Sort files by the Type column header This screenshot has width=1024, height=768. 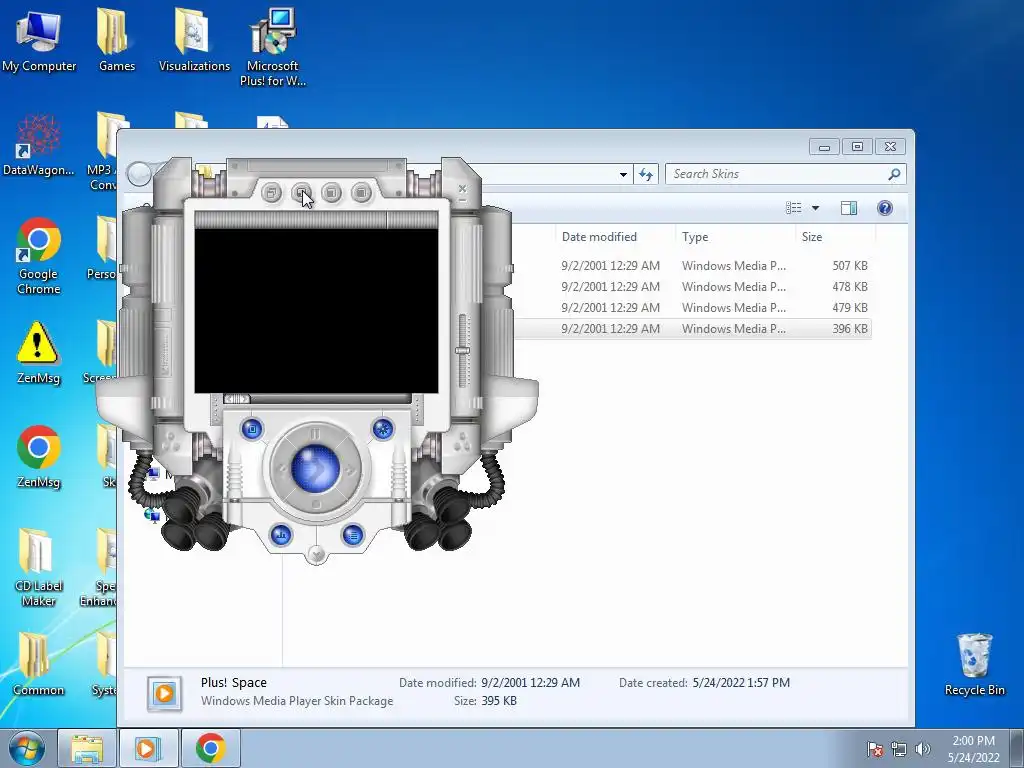[x=695, y=237]
